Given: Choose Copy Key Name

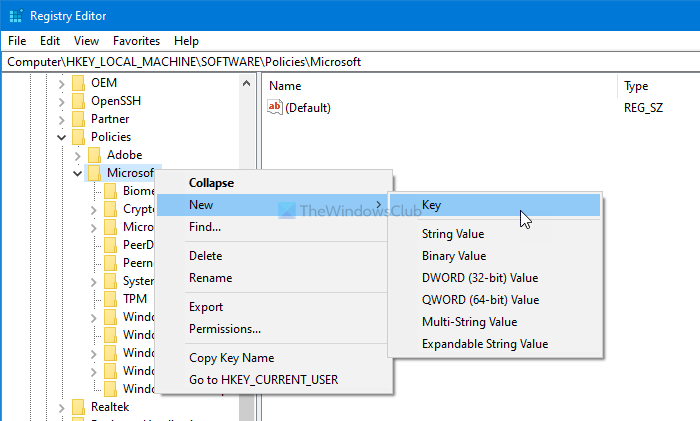Looking at the screenshot, I should (x=274, y=358).
